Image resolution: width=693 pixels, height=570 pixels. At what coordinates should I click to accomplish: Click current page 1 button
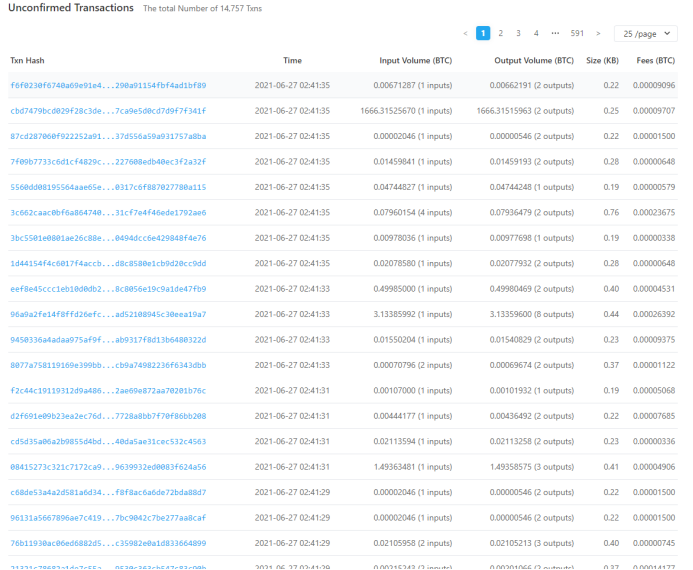(x=483, y=33)
